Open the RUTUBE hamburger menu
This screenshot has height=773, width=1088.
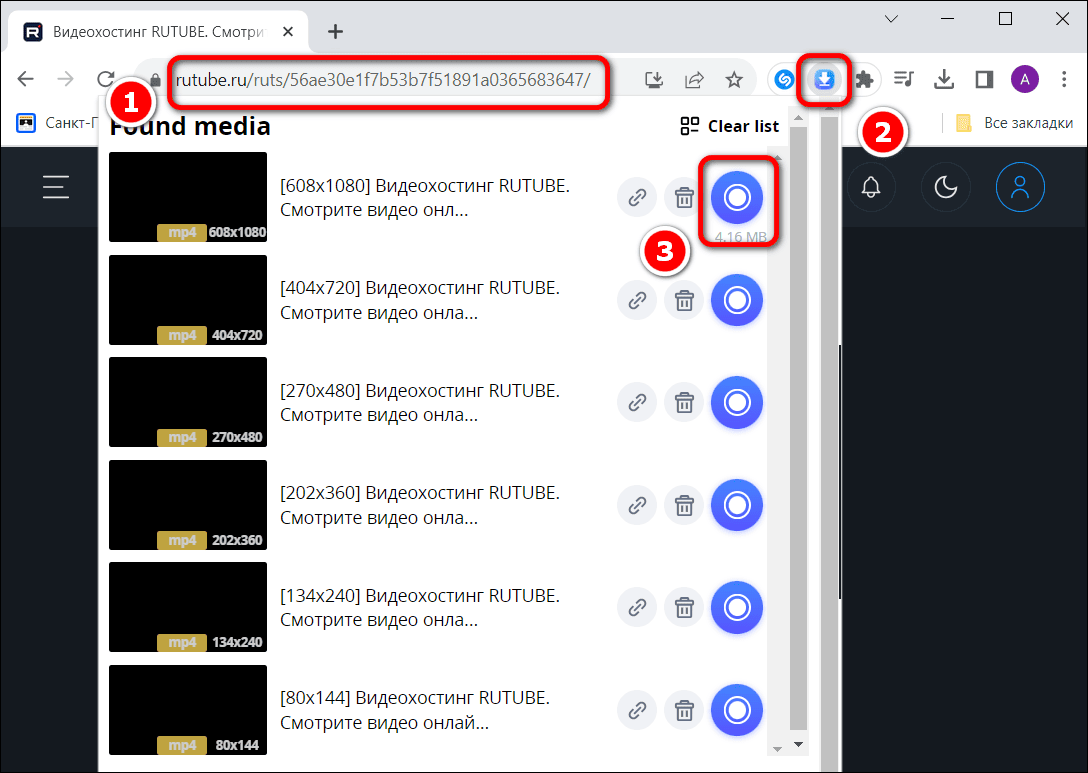(x=56, y=187)
